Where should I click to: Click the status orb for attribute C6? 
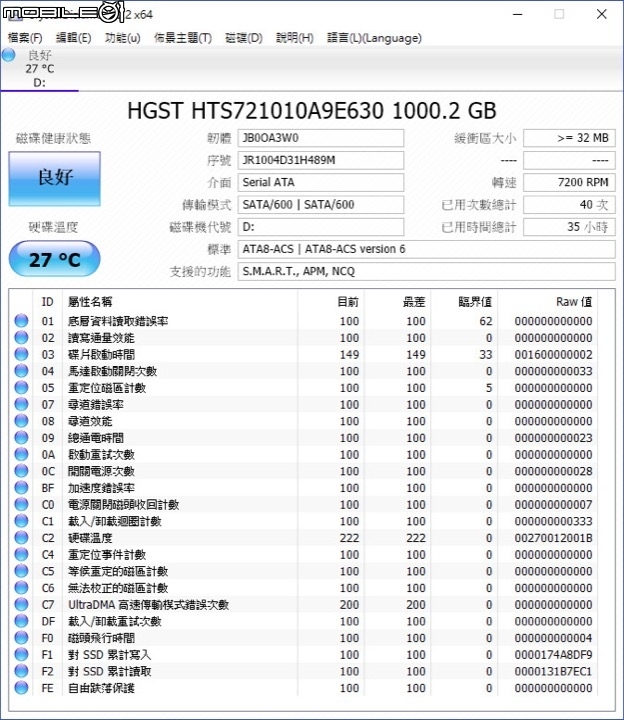pyautogui.click(x=21, y=588)
